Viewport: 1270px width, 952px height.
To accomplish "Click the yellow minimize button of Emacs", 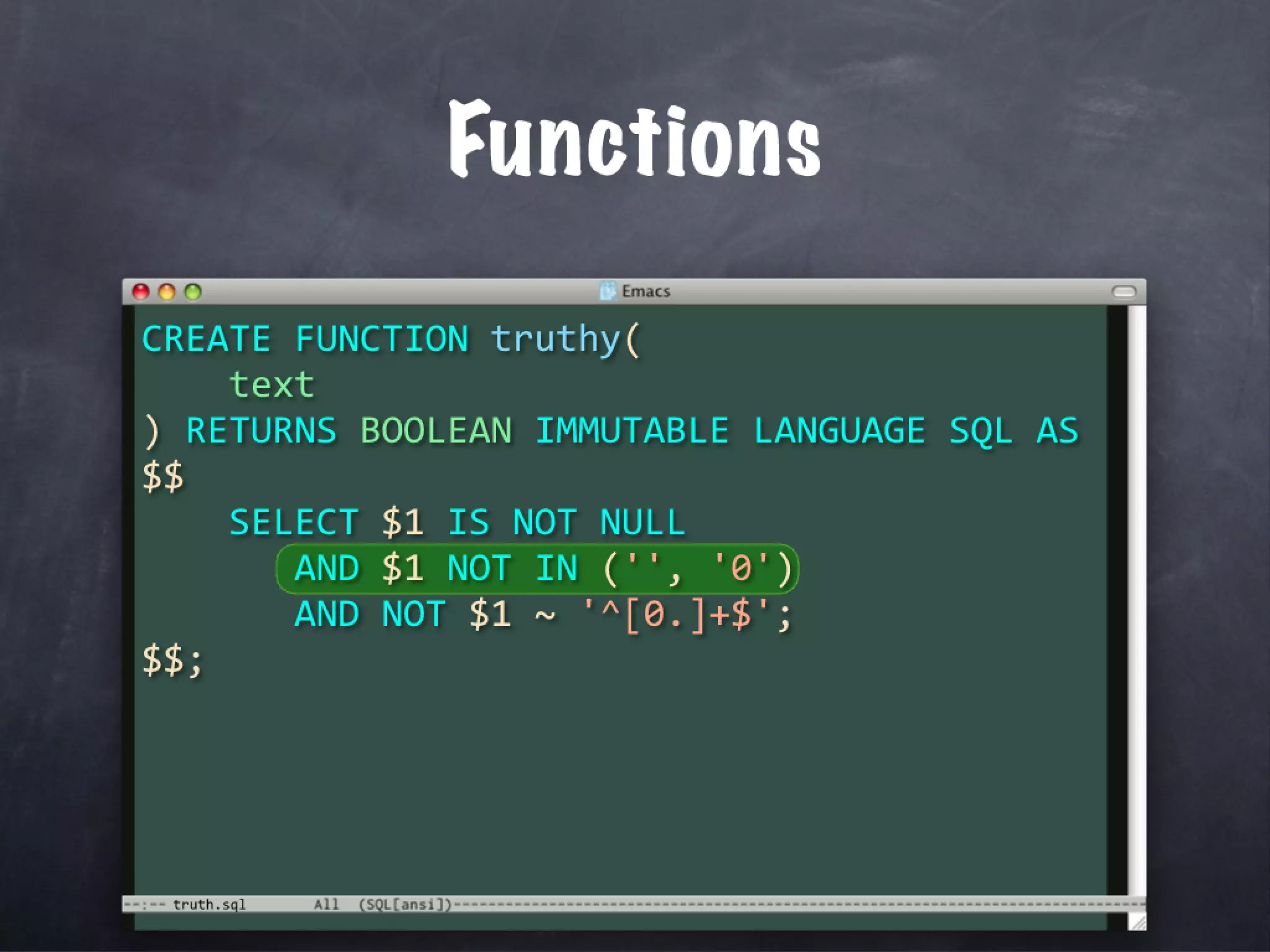I will pos(167,291).
